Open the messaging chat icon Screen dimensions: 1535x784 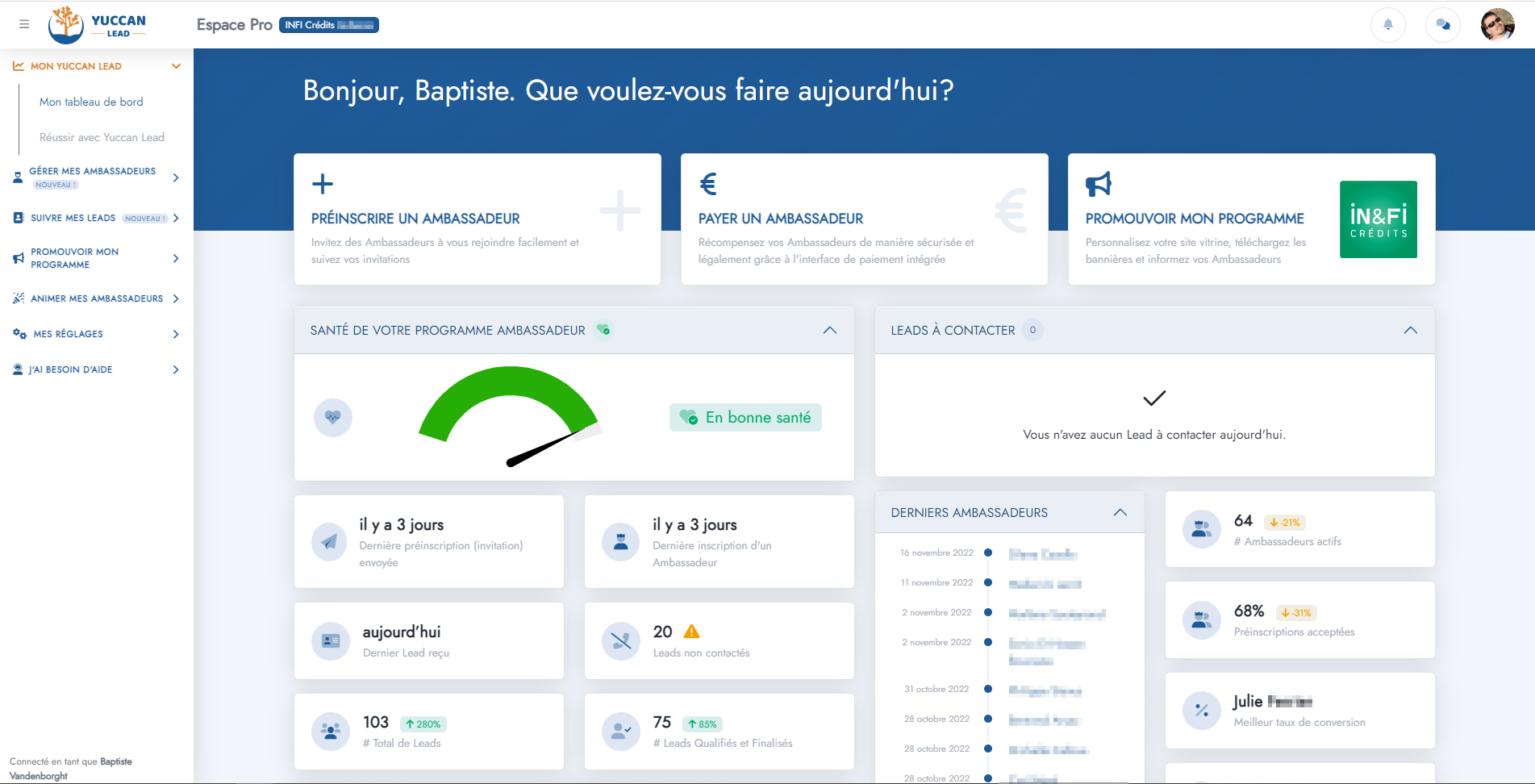(1442, 25)
